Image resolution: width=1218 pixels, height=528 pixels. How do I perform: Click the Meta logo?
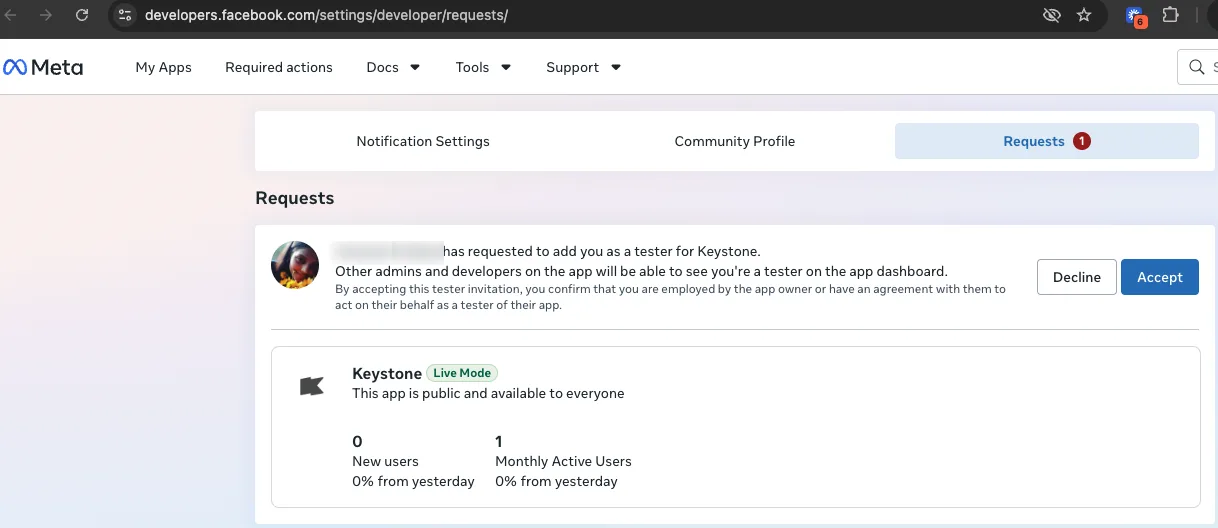(43, 67)
